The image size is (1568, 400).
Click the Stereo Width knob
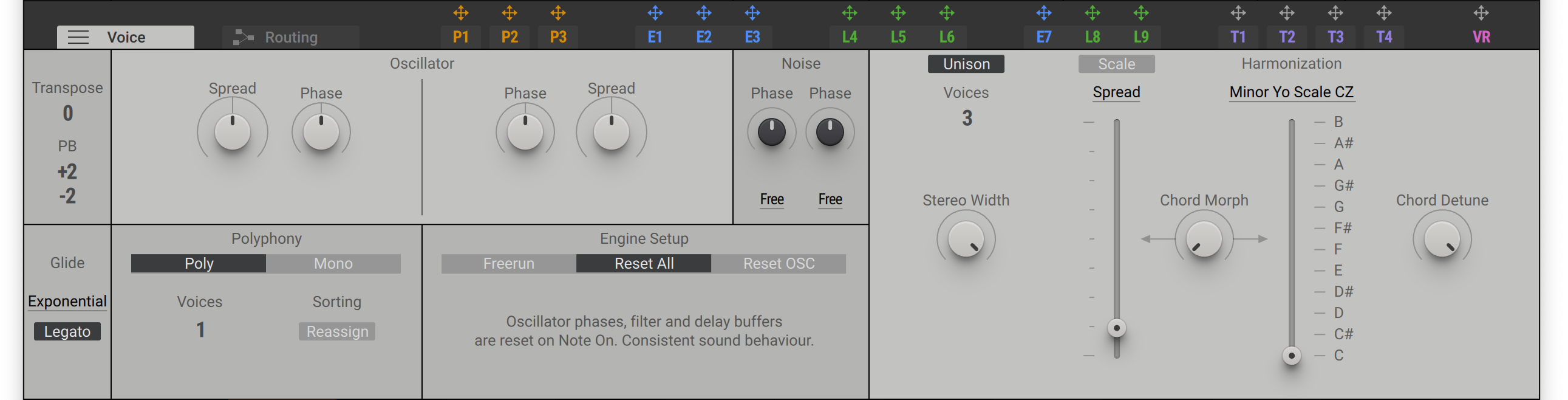click(966, 239)
